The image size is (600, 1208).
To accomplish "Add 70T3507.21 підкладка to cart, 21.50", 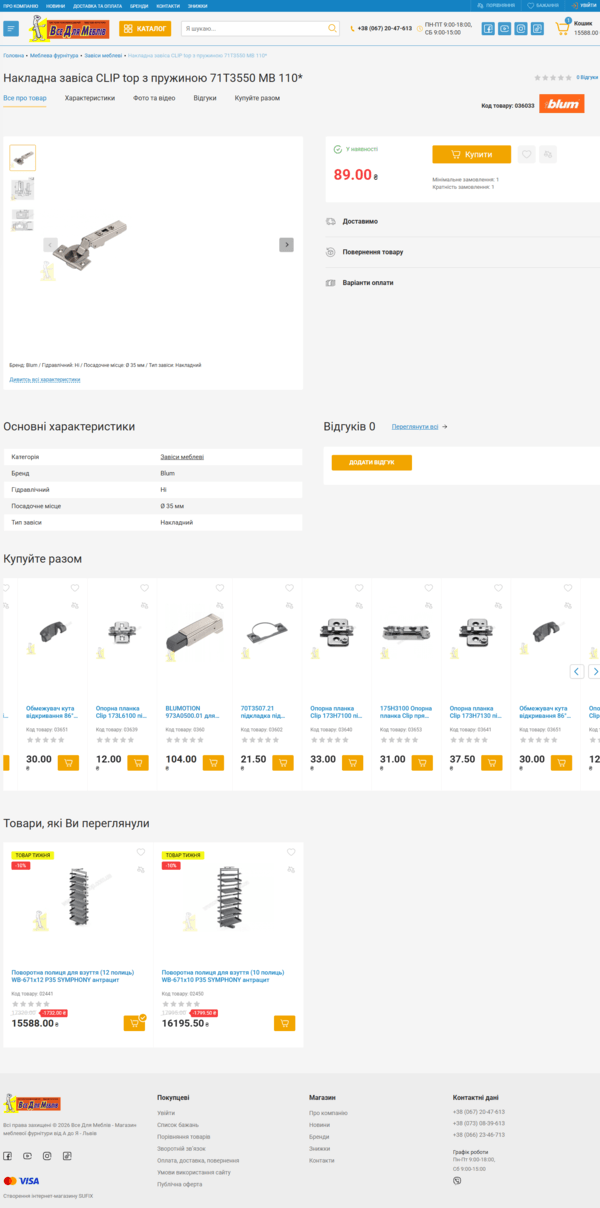I will click(x=283, y=763).
